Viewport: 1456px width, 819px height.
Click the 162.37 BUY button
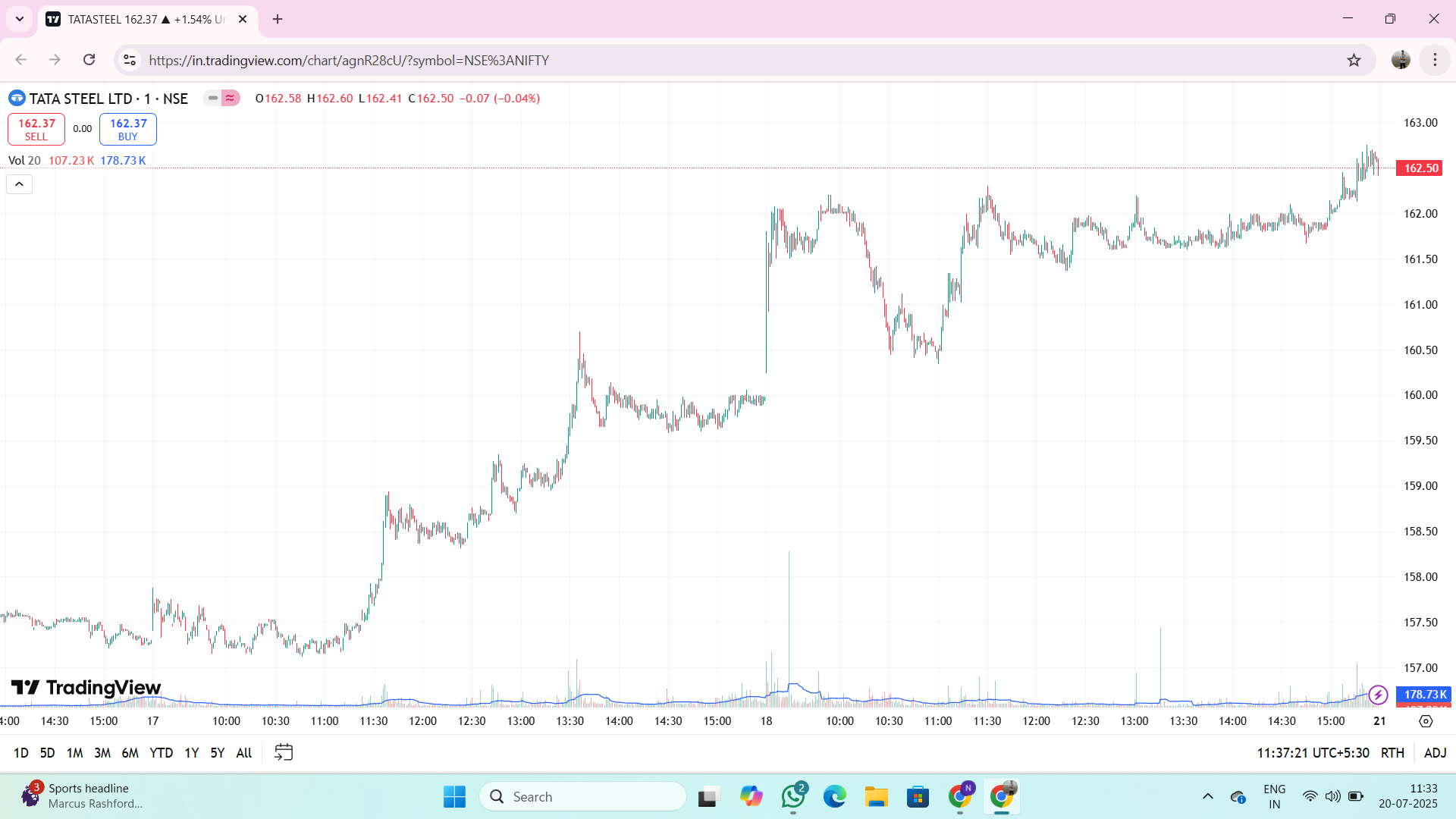(x=128, y=129)
